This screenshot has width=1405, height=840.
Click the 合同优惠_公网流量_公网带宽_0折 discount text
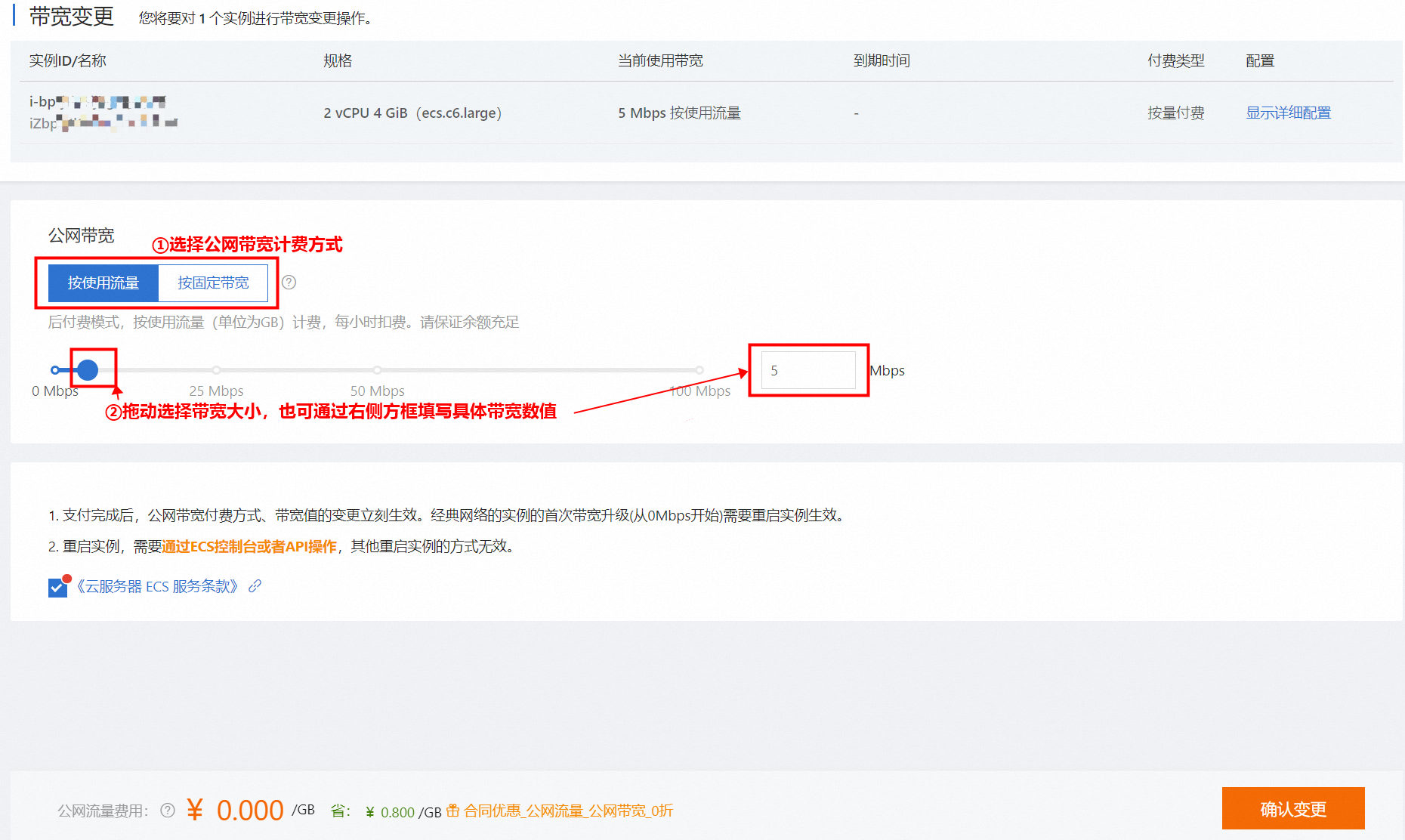tap(567, 811)
